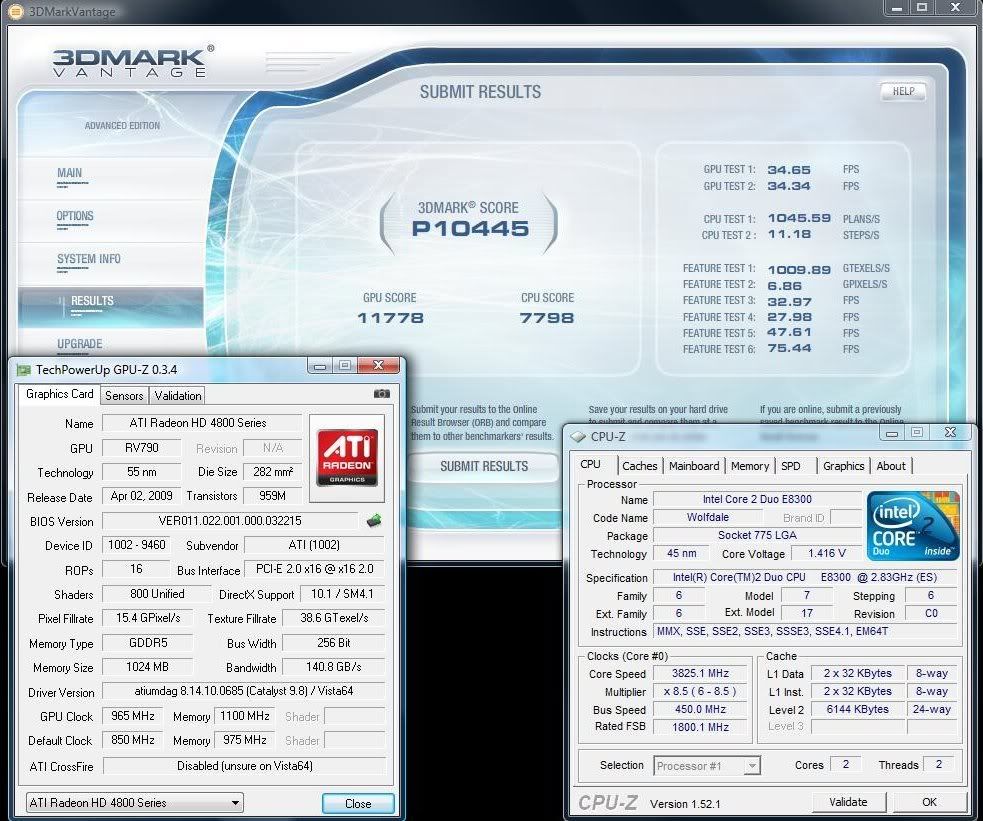Click the OK button in CPU-Z
This screenshot has width=983, height=821.
tap(929, 802)
